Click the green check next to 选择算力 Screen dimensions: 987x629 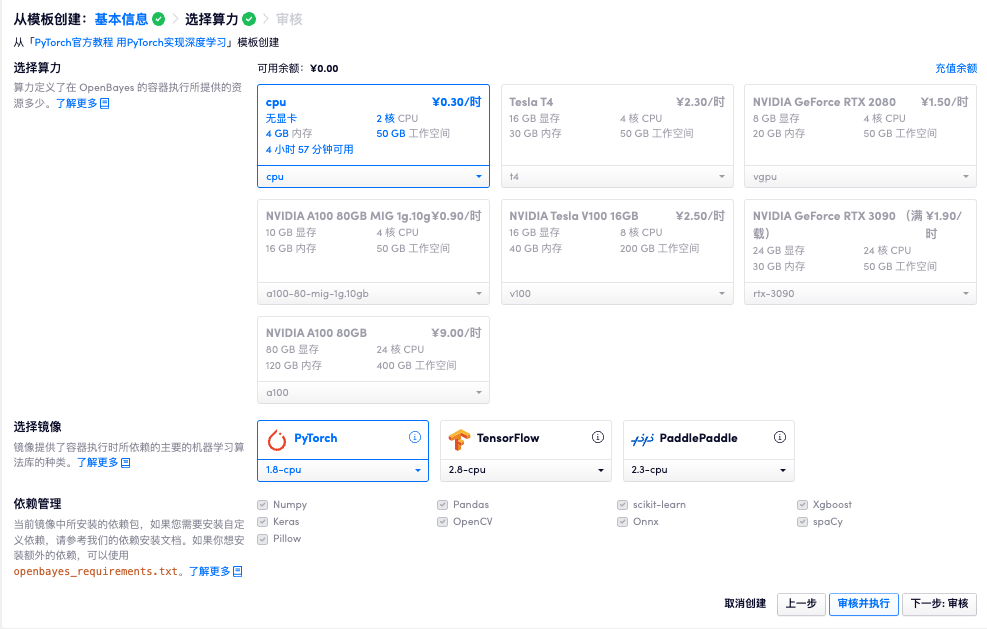tap(249, 19)
